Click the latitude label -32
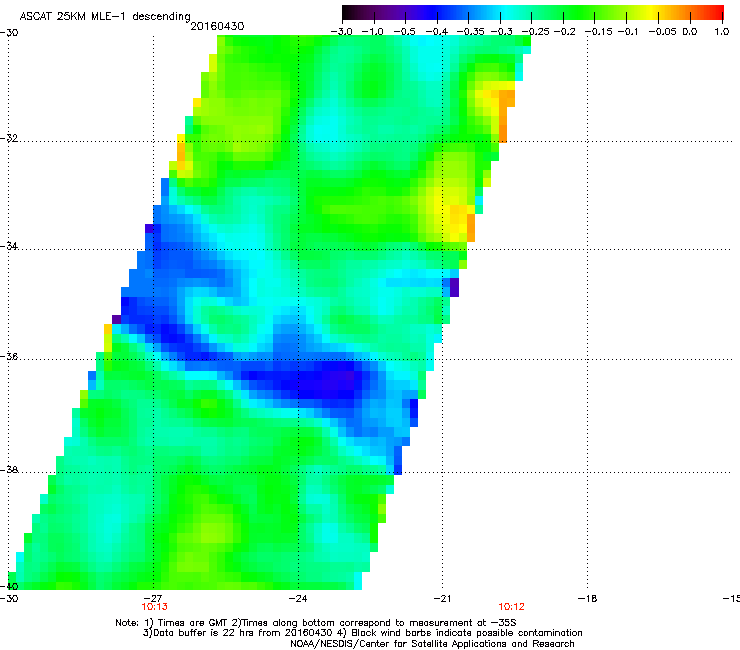This screenshot has height=650, width=740. (x=9, y=138)
